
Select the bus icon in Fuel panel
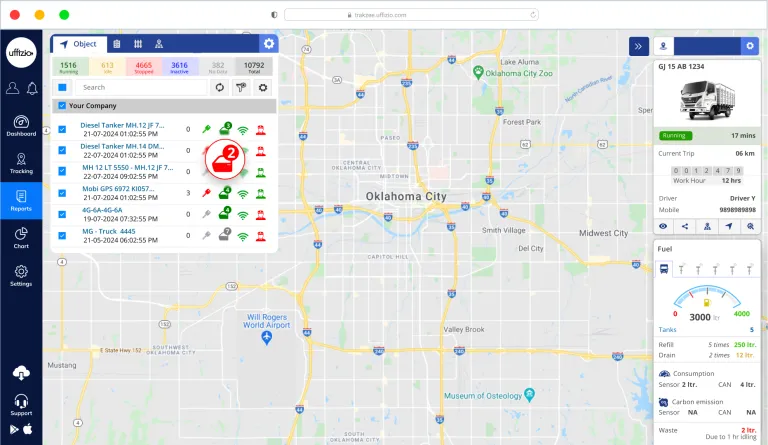click(x=665, y=269)
